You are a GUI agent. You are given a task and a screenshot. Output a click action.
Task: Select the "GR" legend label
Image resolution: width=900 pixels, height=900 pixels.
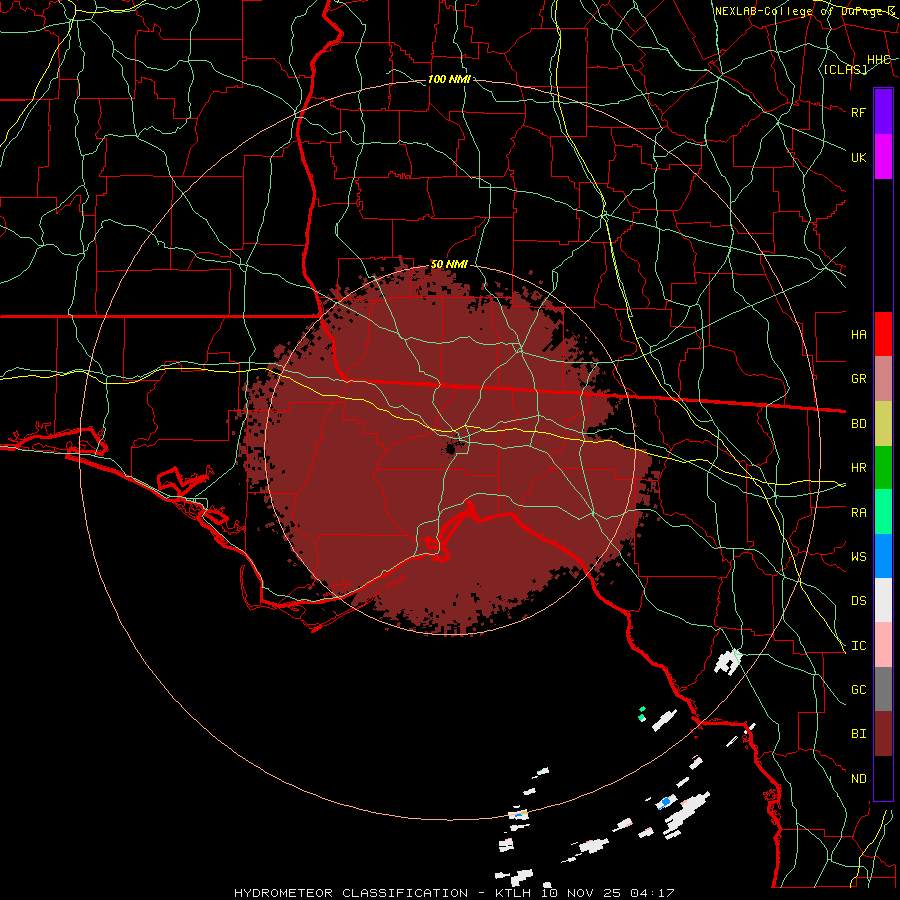point(859,379)
